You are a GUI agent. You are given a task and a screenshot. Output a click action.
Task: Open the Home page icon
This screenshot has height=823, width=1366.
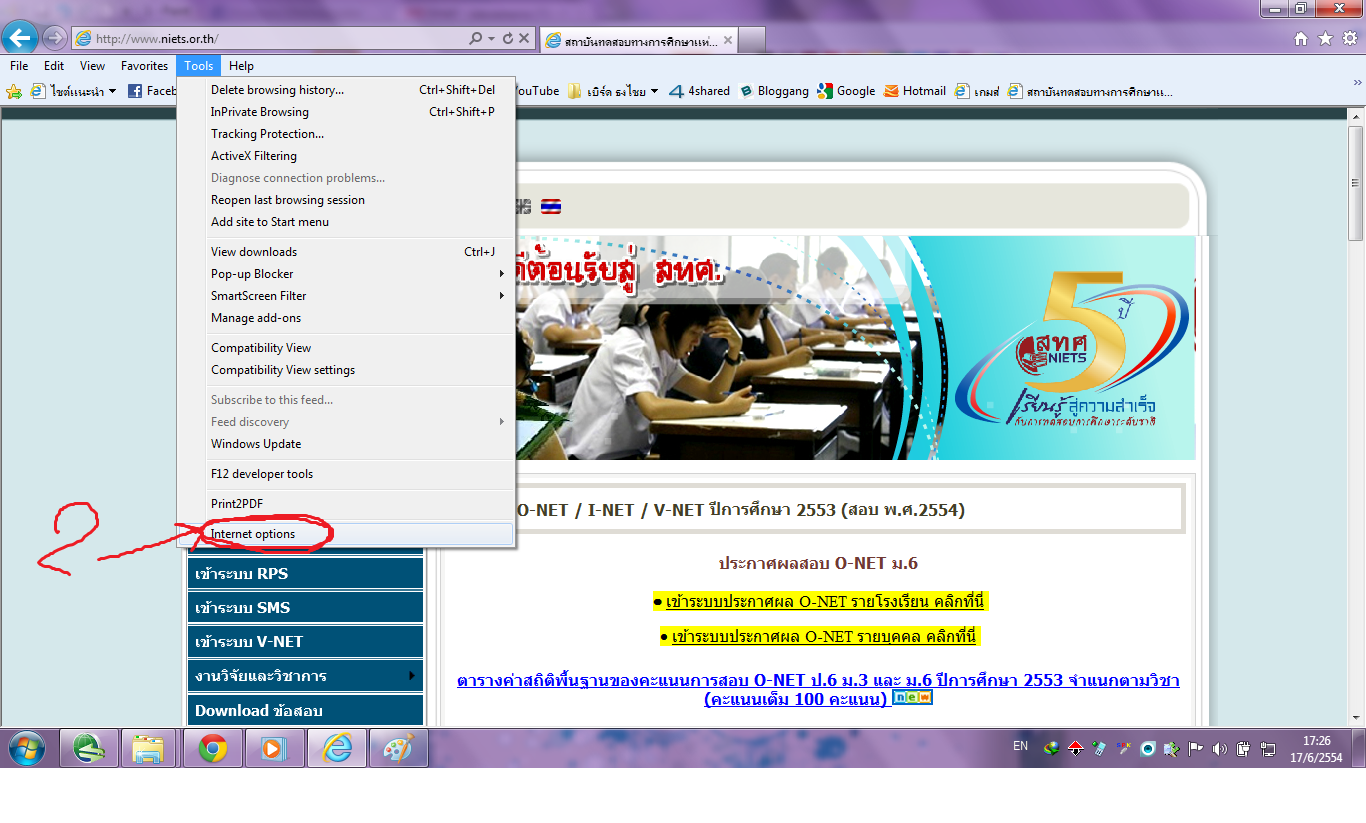pyautogui.click(x=1301, y=39)
